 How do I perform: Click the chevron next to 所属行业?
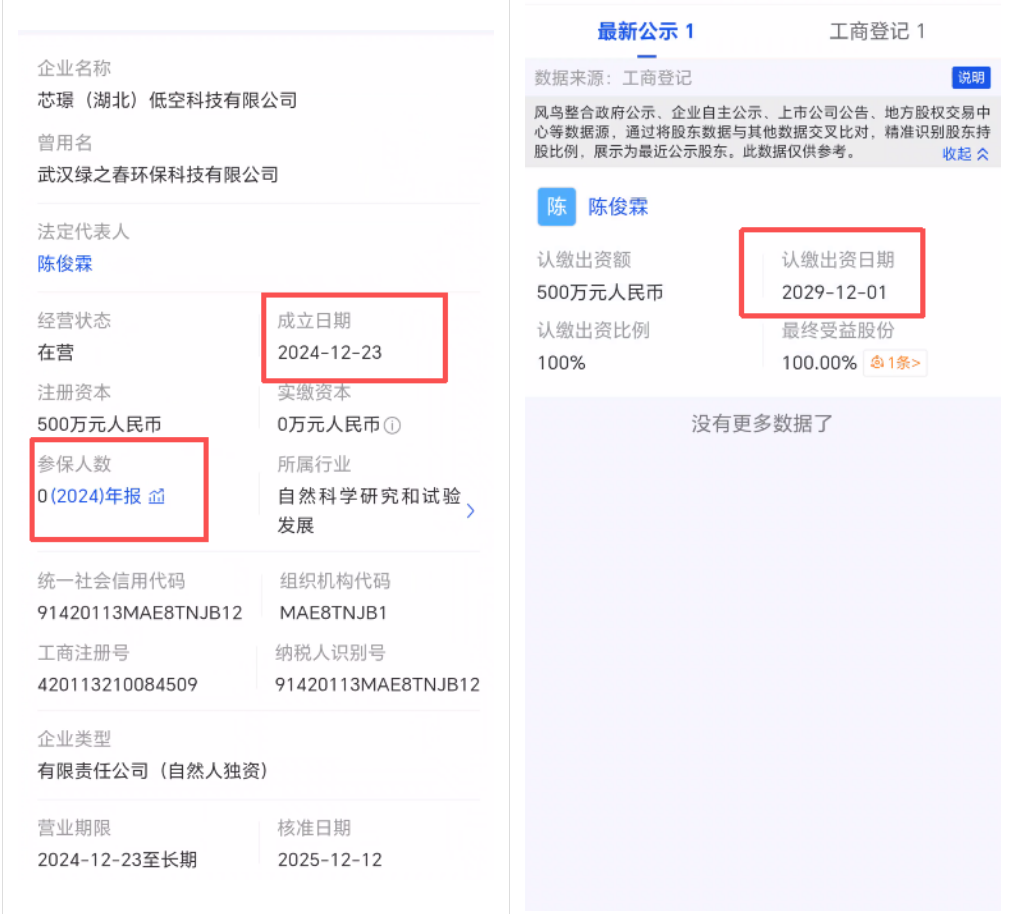pyautogui.click(x=470, y=510)
